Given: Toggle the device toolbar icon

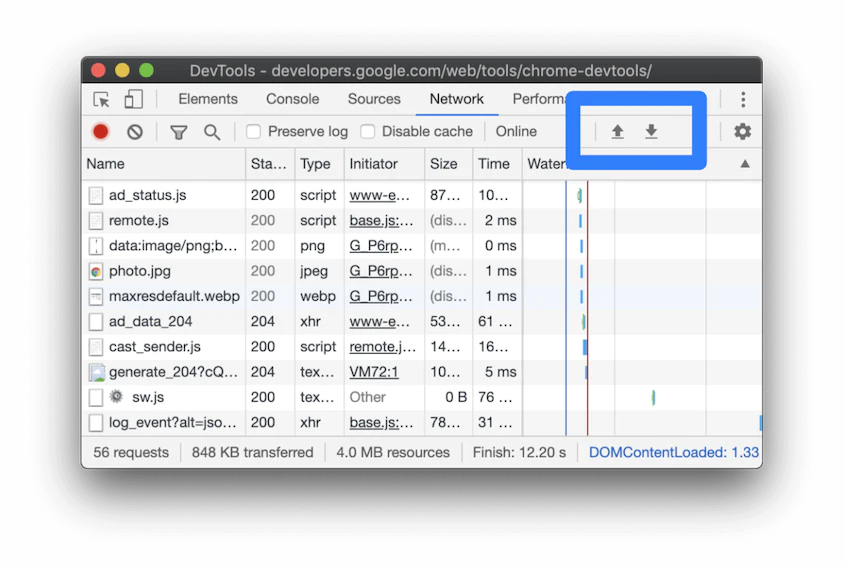Looking at the screenshot, I should pyautogui.click(x=133, y=99).
